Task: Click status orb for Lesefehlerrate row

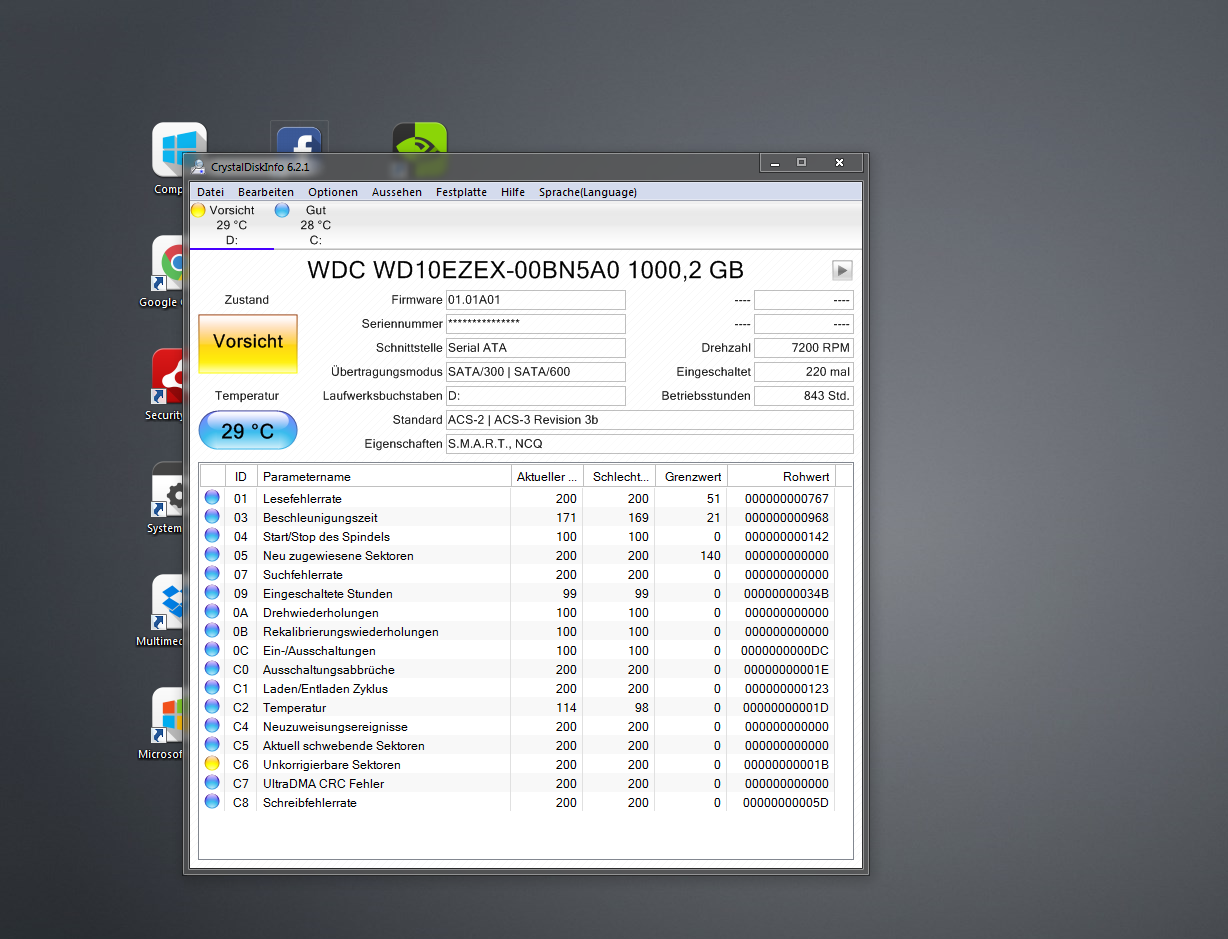Action: point(212,498)
